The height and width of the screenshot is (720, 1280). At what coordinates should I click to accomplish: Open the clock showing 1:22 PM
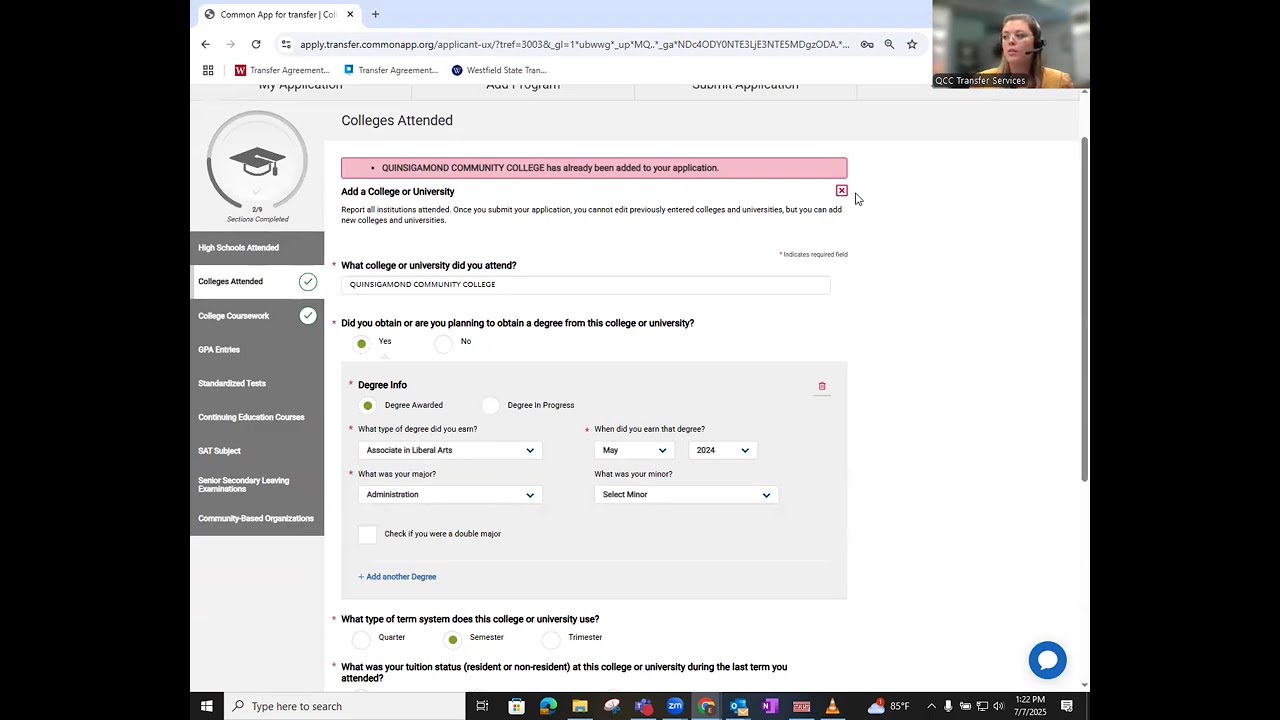(x=1030, y=706)
